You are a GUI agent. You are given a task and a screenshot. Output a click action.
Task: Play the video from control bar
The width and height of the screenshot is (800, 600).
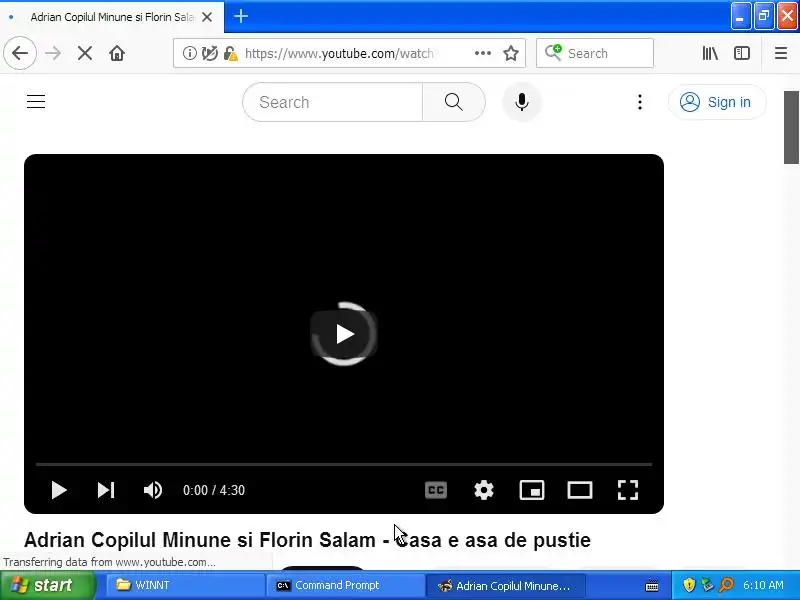coord(59,490)
